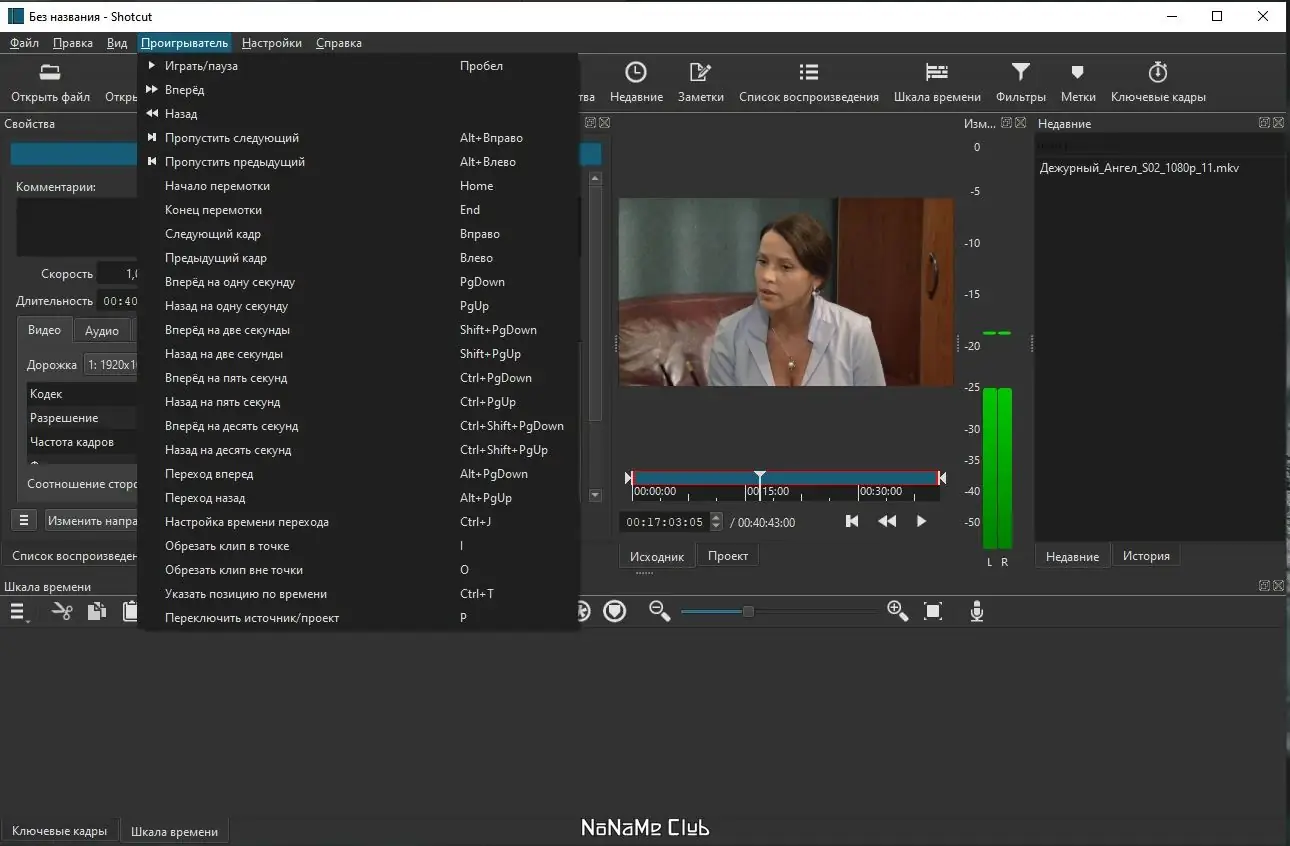Open the Ключевые кадры bottom tab
The width and height of the screenshot is (1290, 846).
[x=59, y=831]
